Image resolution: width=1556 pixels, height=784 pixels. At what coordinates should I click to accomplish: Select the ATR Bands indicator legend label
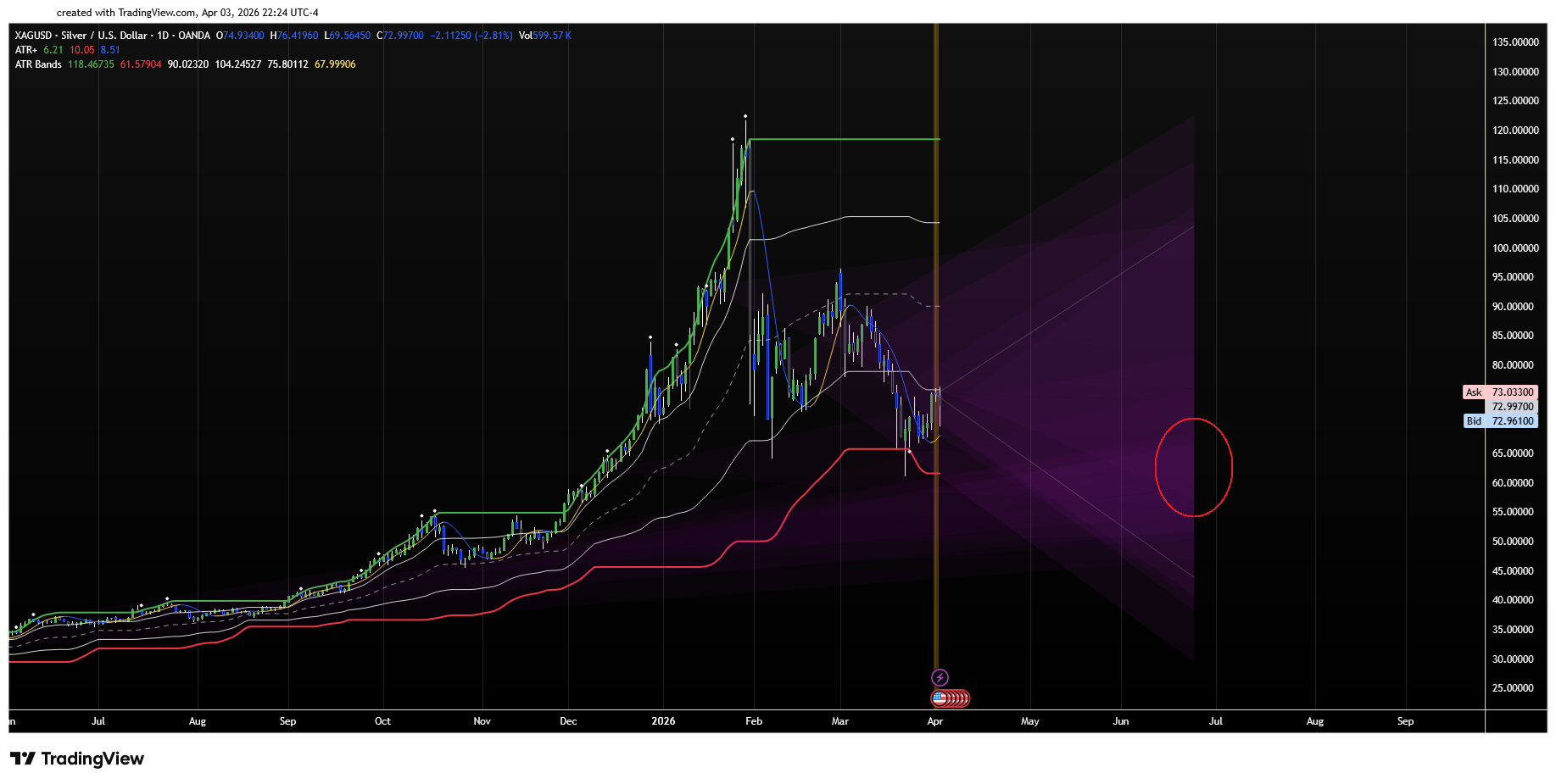point(38,64)
